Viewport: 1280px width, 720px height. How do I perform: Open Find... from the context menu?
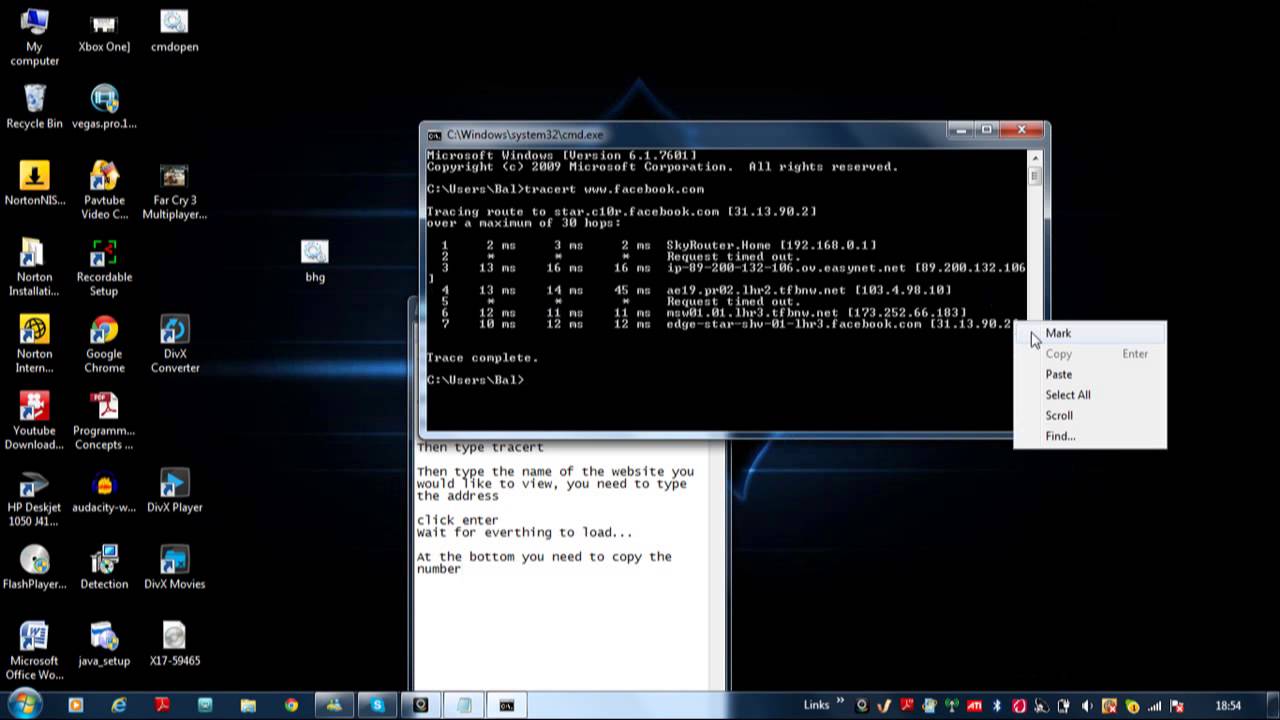point(1089,436)
